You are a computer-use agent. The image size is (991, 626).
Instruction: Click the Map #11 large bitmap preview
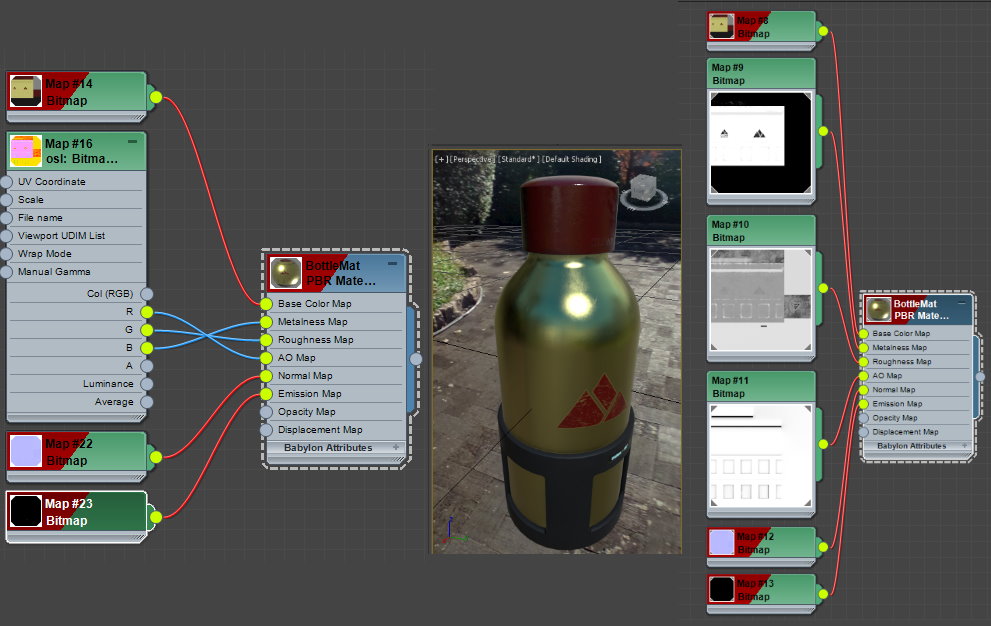coord(761,456)
